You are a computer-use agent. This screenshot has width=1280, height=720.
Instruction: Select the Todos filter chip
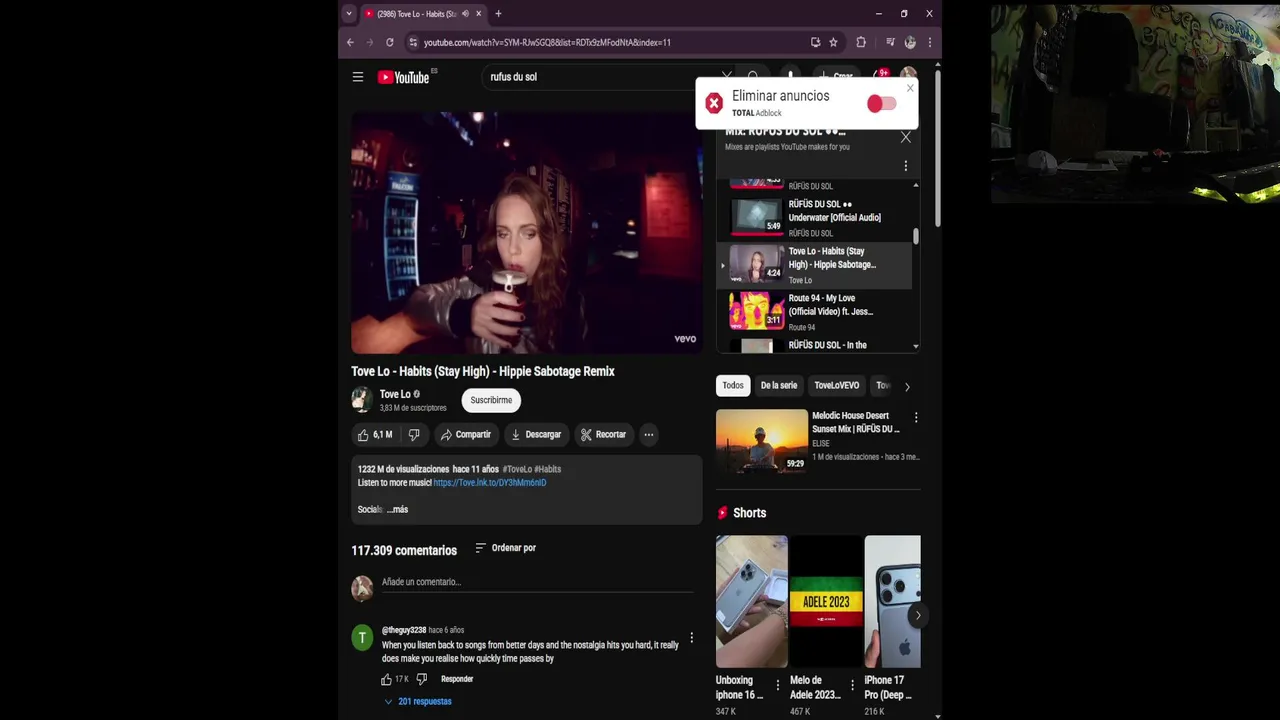click(x=733, y=386)
